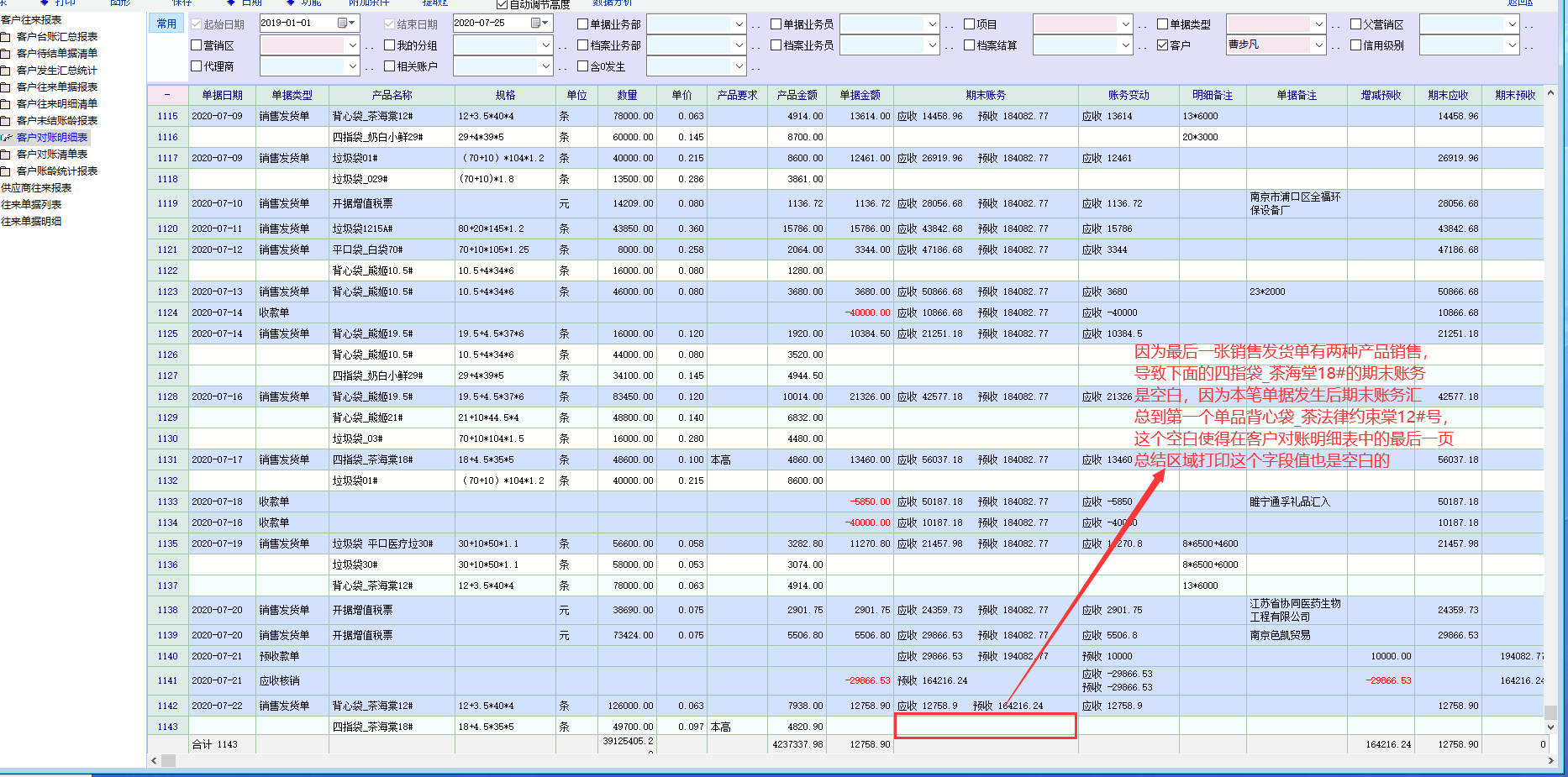
Task: Click the ellipsis lookup button next to 客户 field
Action: tap(1336, 46)
